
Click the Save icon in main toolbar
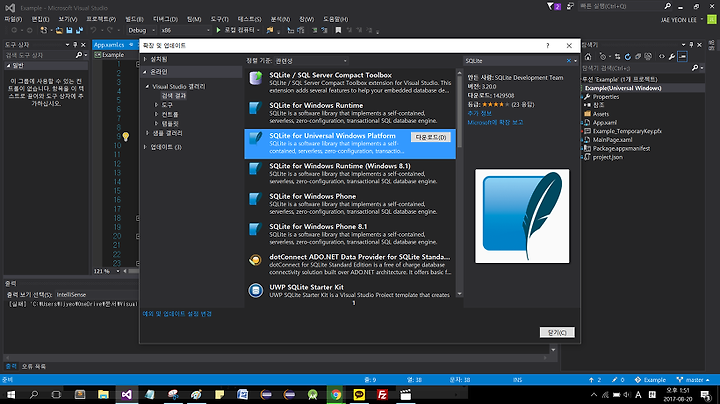[69, 30]
